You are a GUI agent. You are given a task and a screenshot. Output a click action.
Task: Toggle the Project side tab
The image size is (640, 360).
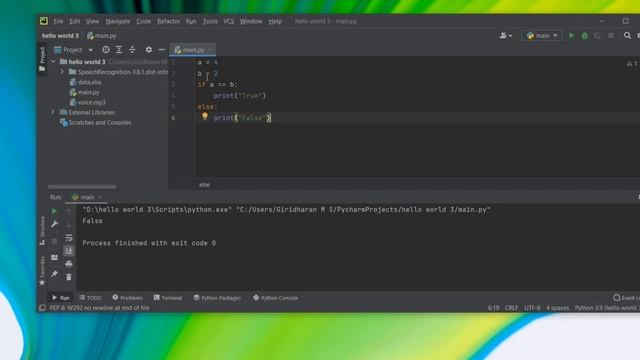42,59
